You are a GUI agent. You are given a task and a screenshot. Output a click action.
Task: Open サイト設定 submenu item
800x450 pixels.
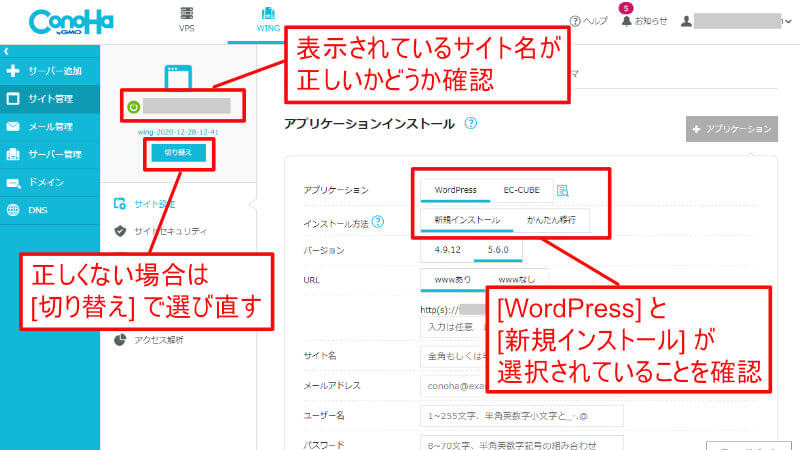pos(155,204)
